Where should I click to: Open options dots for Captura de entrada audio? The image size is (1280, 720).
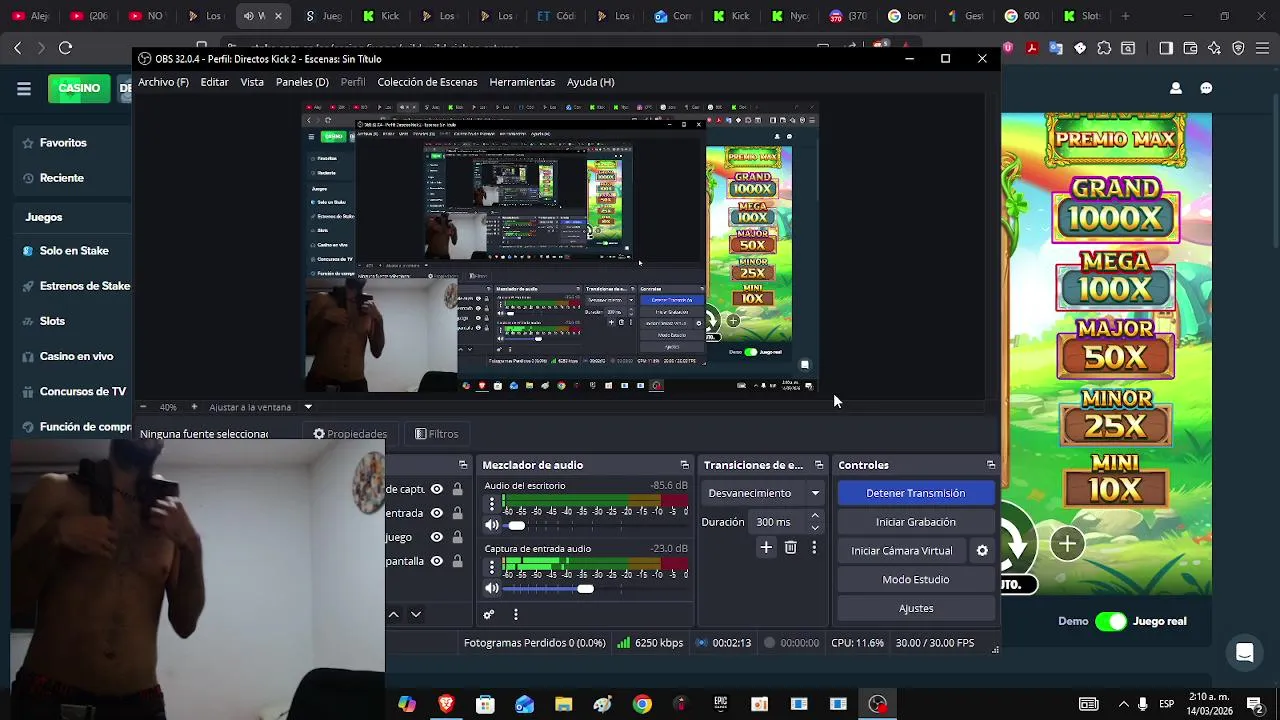point(491,567)
